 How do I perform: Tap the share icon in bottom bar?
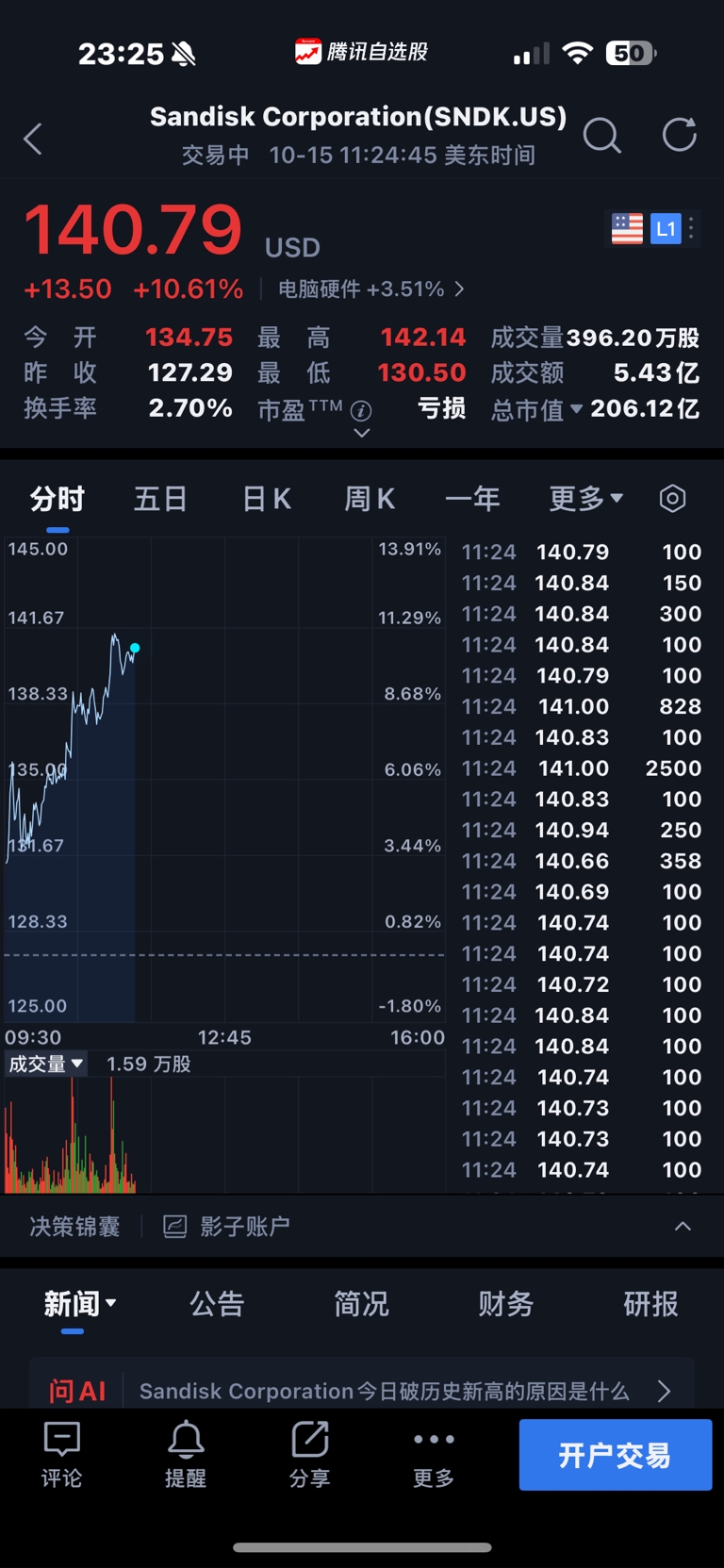coord(309,1454)
